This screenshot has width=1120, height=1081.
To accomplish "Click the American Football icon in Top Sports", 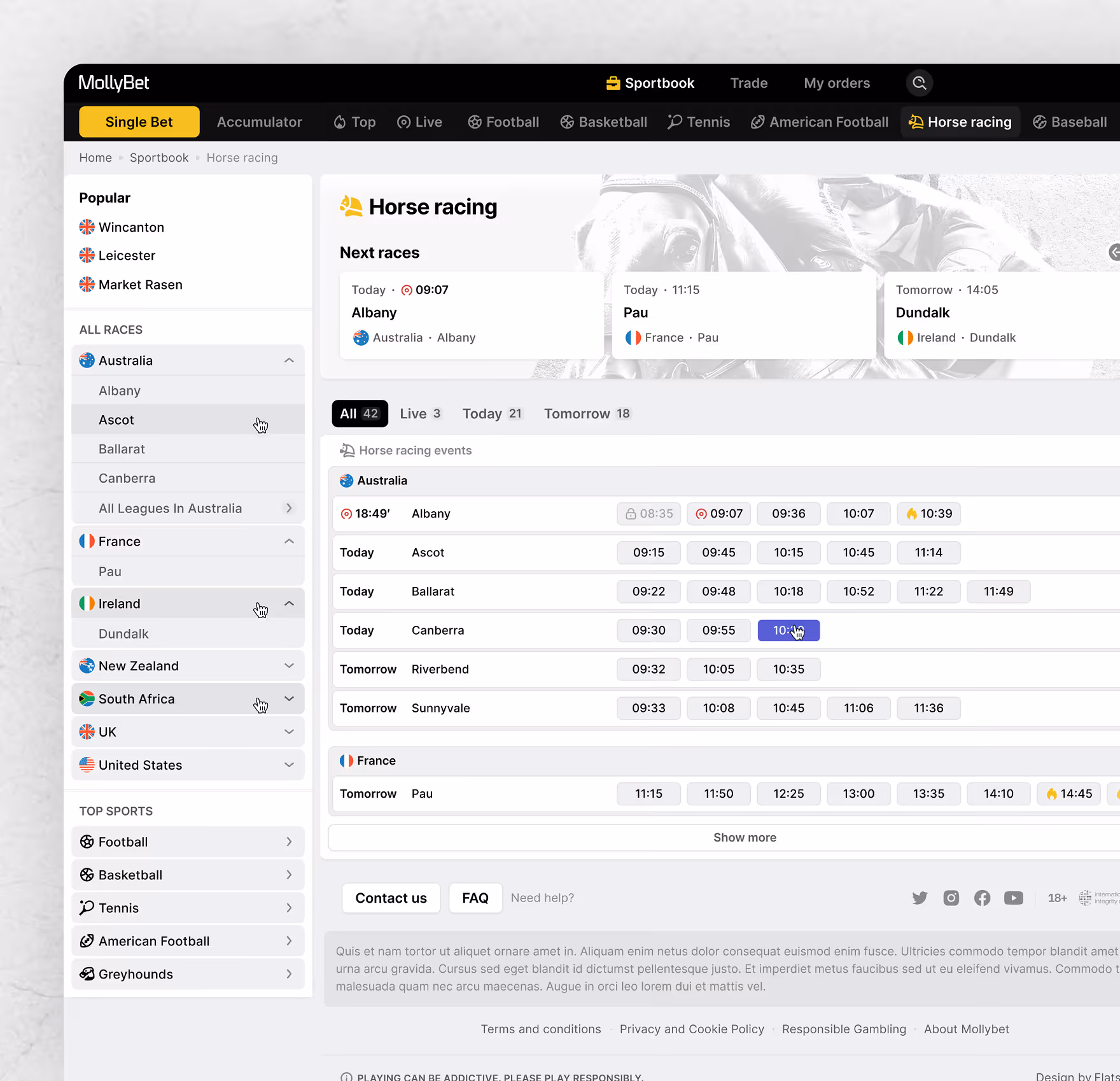I will click(x=87, y=941).
